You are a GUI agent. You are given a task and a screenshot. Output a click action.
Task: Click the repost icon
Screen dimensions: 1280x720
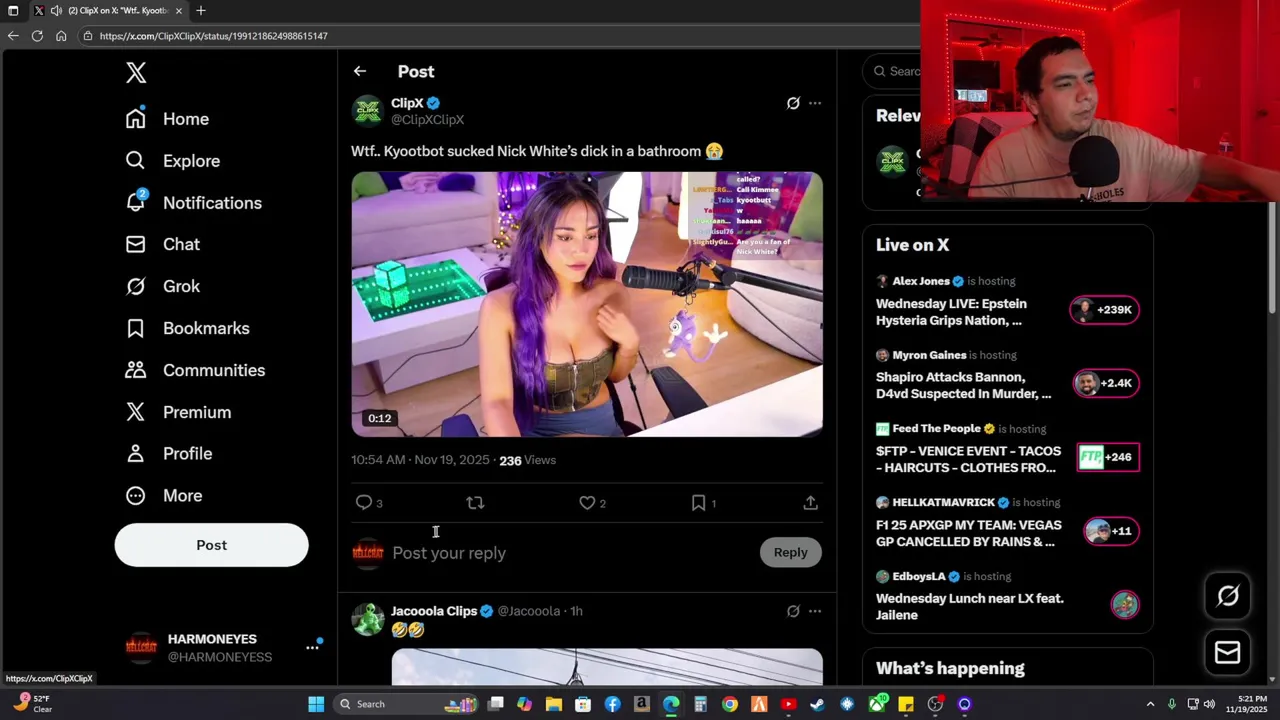[475, 503]
